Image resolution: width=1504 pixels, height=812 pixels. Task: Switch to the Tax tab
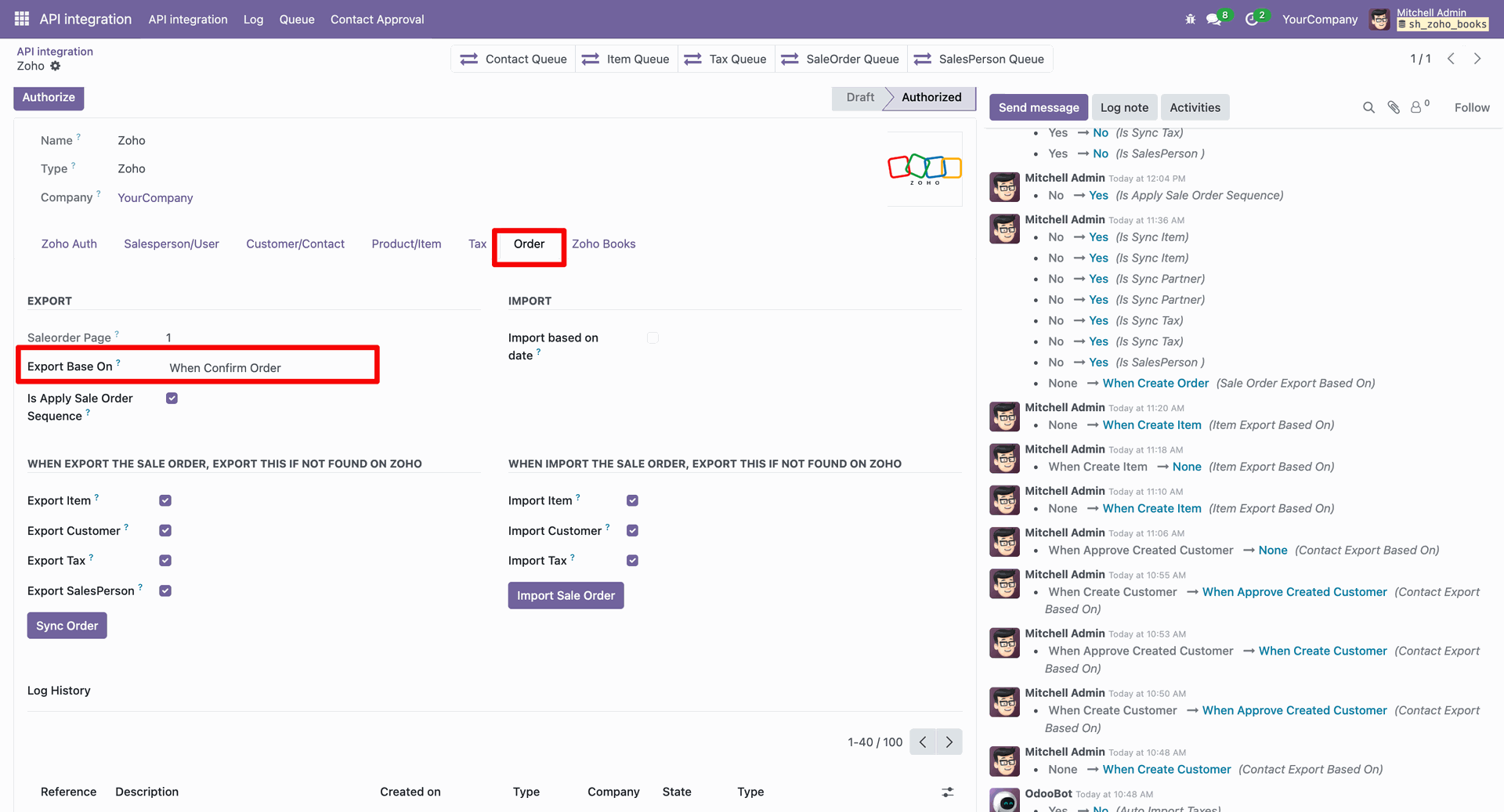point(477,244)
